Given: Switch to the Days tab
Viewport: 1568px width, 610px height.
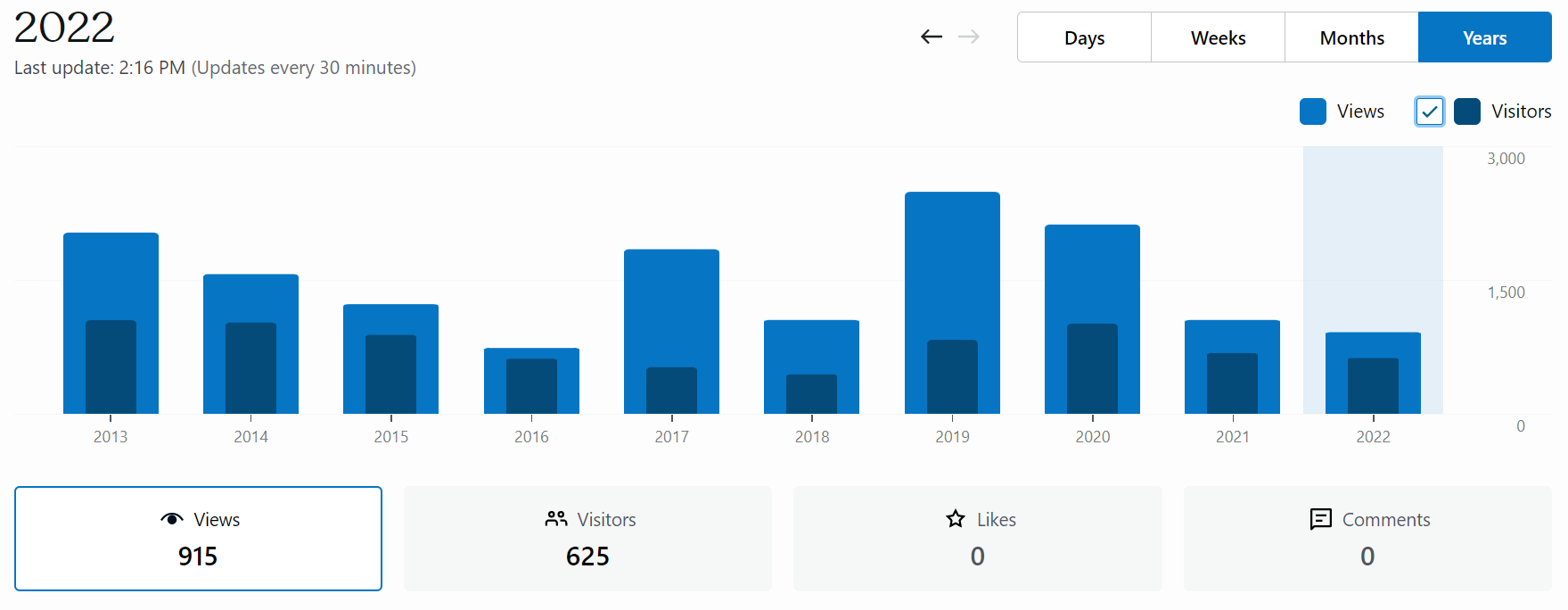Looking at the screenshot, I should coord(1084,37).
